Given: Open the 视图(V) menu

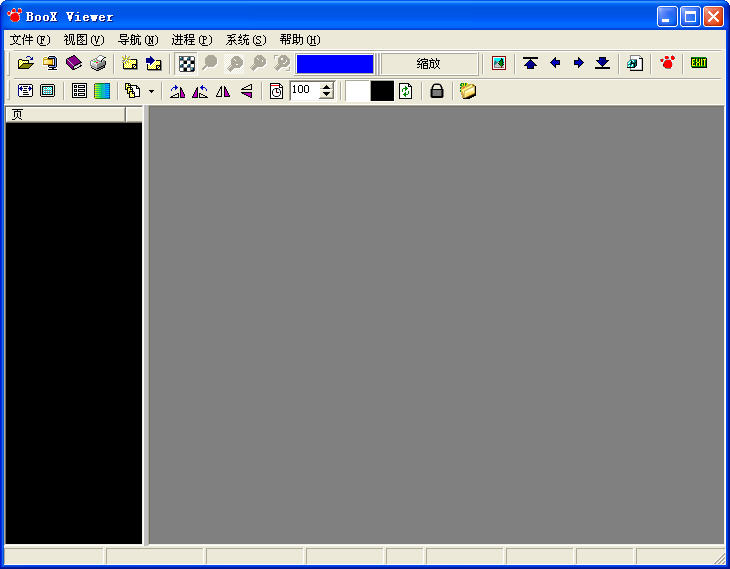Looking at the screenshot, I should [84, 40].
